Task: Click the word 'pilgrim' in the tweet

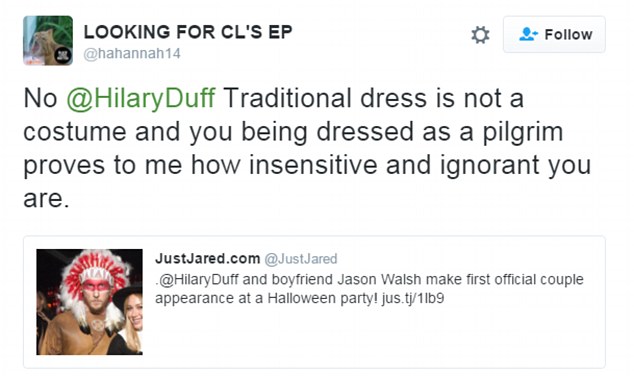Action: tap(523, 133)
